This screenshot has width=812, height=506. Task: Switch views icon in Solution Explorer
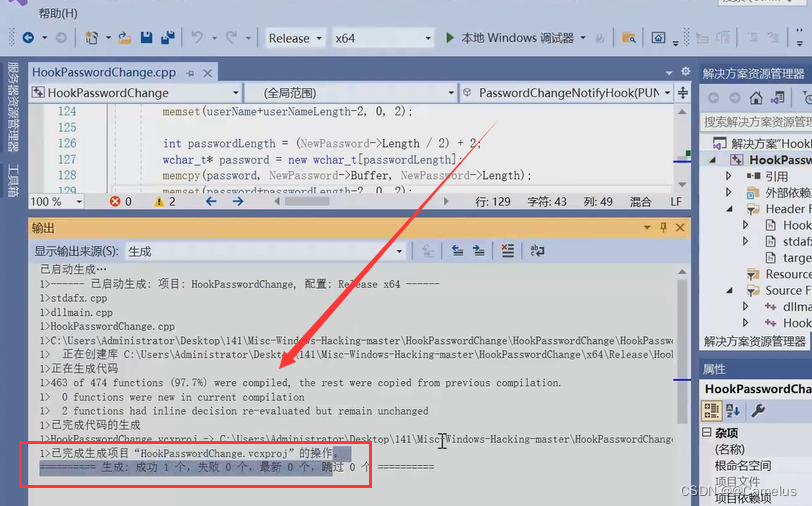click(777, 97)
